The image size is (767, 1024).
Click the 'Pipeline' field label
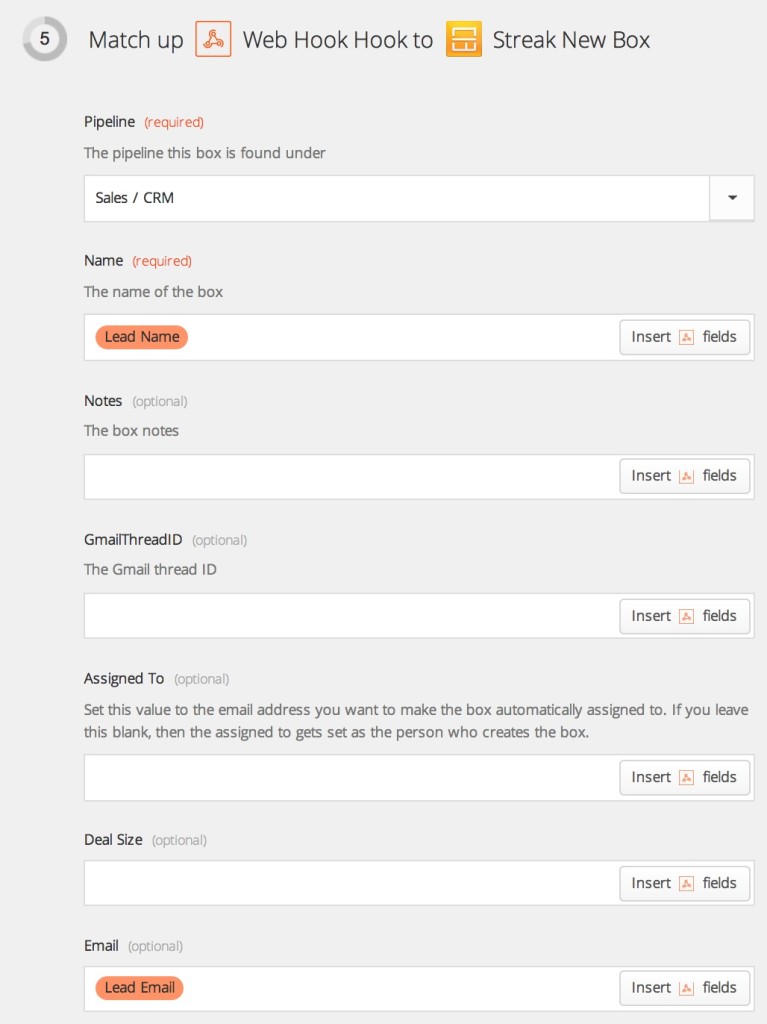[x=110, y=121]
